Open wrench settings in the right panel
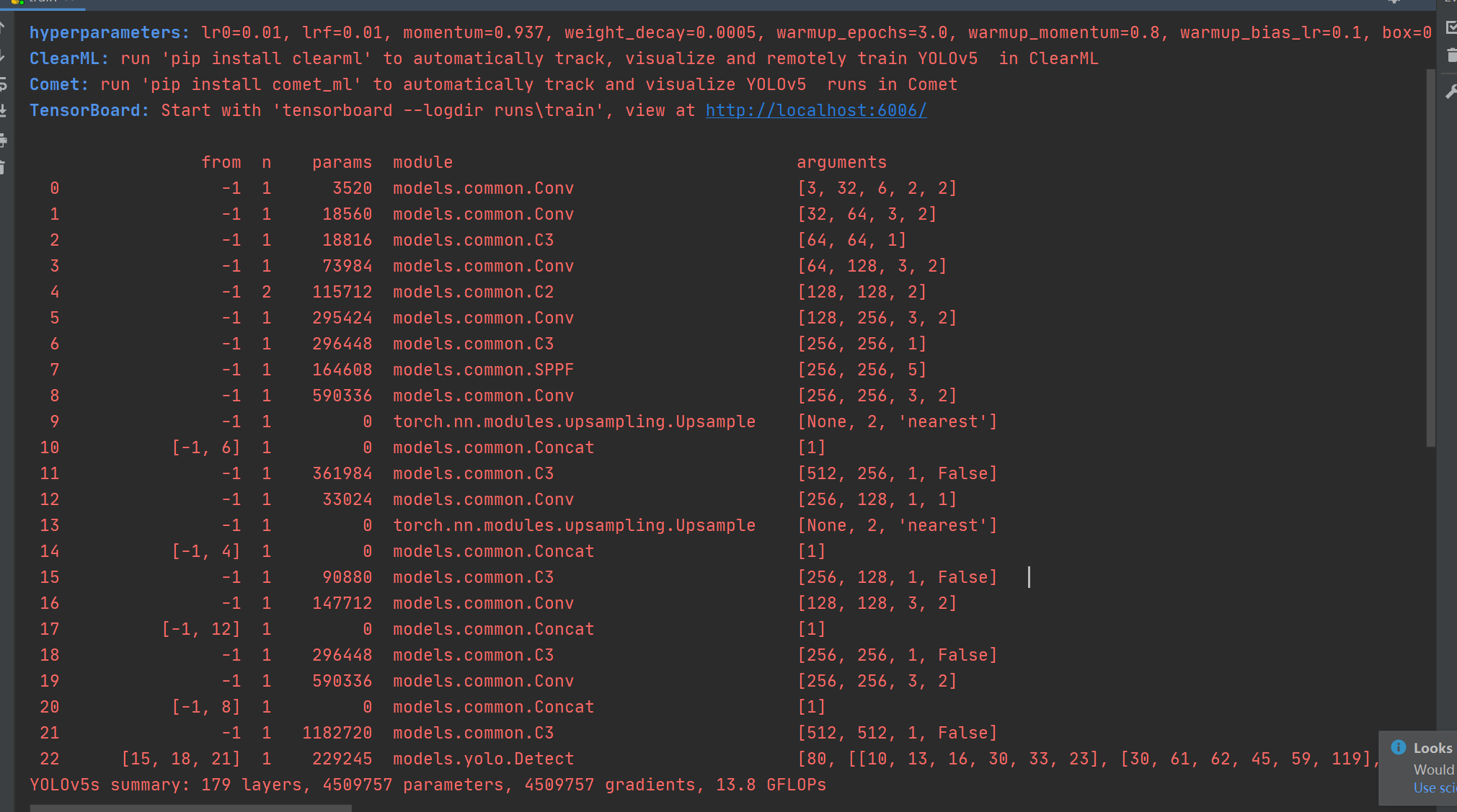Viewport: 1457px width, 812px height. point(1451,92)
